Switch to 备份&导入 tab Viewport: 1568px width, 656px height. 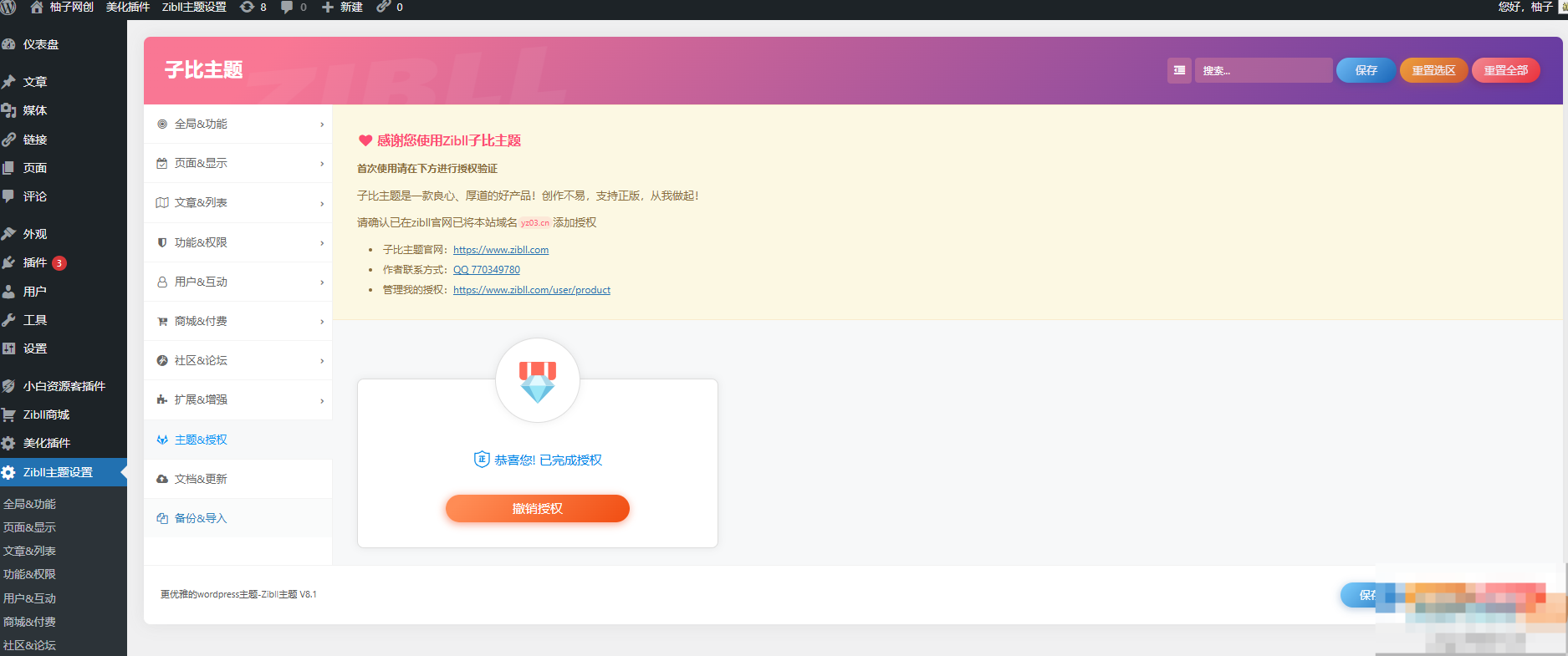237,518
